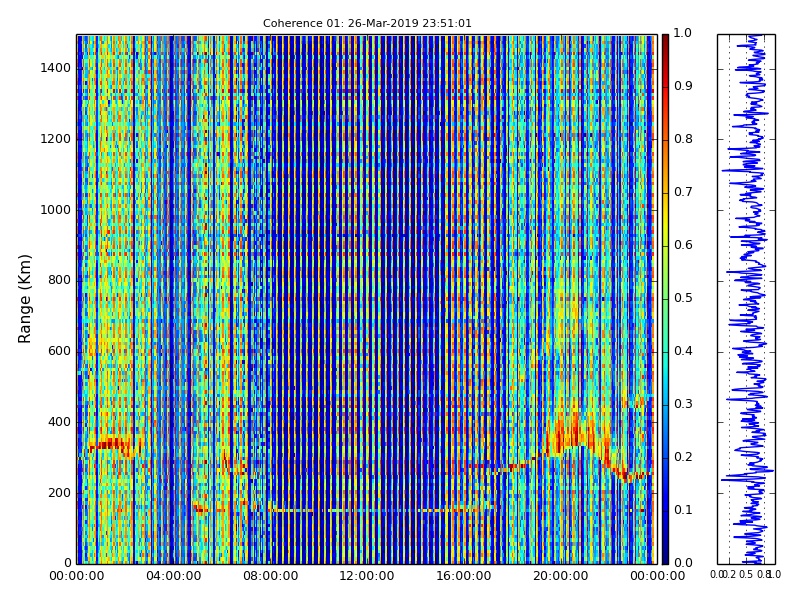The height and width of the screenshot is (600, 800).
Task: Click the 200 range tick label
Action: point(59,493)
